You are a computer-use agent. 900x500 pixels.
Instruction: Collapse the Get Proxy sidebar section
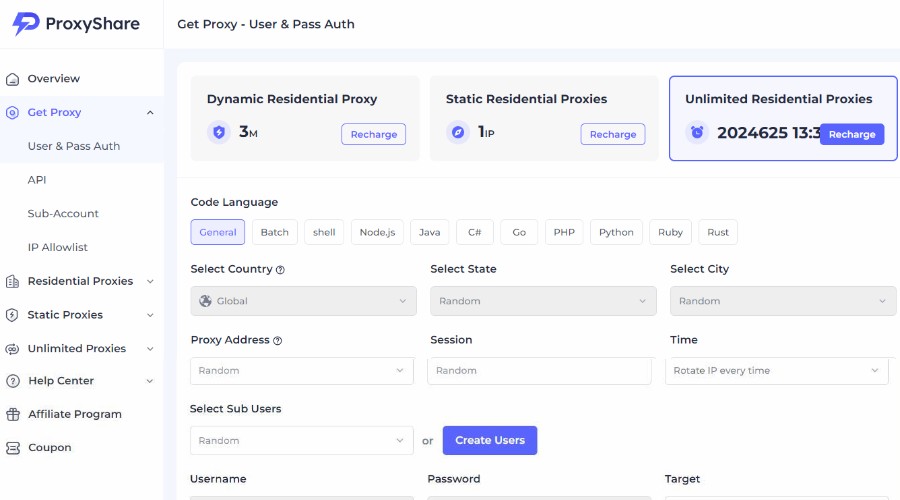coord(150,113)
